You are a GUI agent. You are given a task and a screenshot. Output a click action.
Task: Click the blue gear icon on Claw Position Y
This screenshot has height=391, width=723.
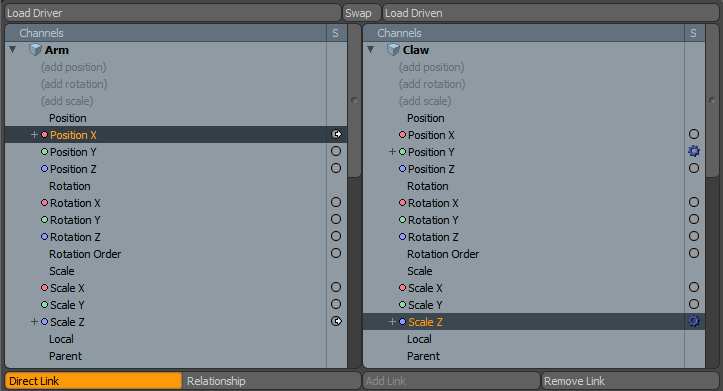[693, 151]
